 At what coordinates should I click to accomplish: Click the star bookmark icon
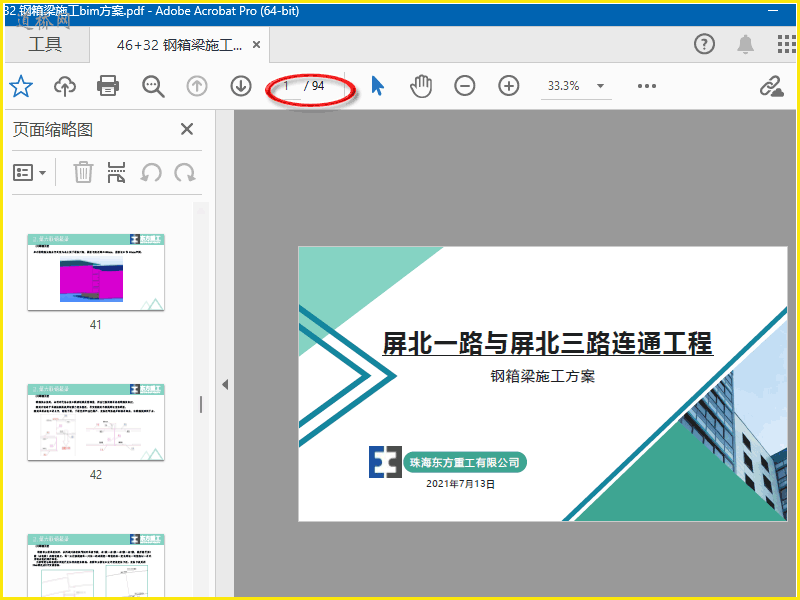(x=21, y=86)
